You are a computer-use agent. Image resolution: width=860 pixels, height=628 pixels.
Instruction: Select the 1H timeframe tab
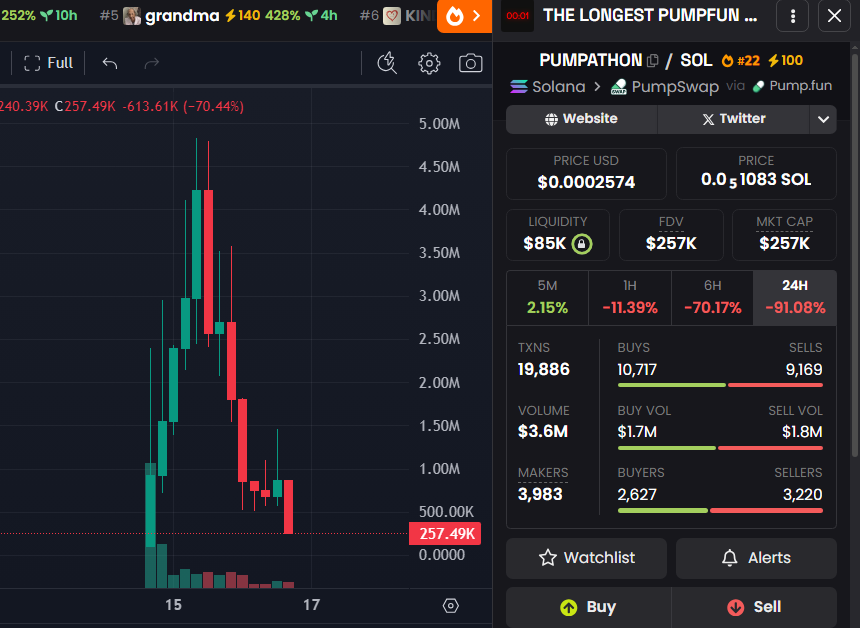pyautogui.click(x=630, y=297)
